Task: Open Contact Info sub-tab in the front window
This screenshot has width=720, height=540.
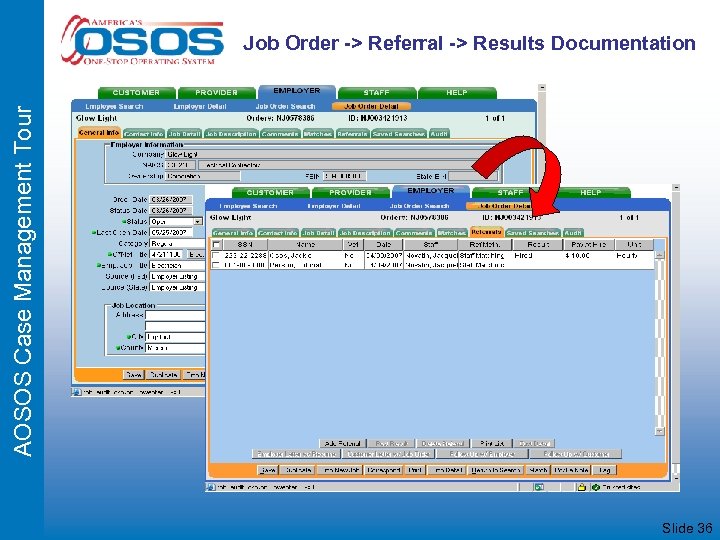Action: 278,233
